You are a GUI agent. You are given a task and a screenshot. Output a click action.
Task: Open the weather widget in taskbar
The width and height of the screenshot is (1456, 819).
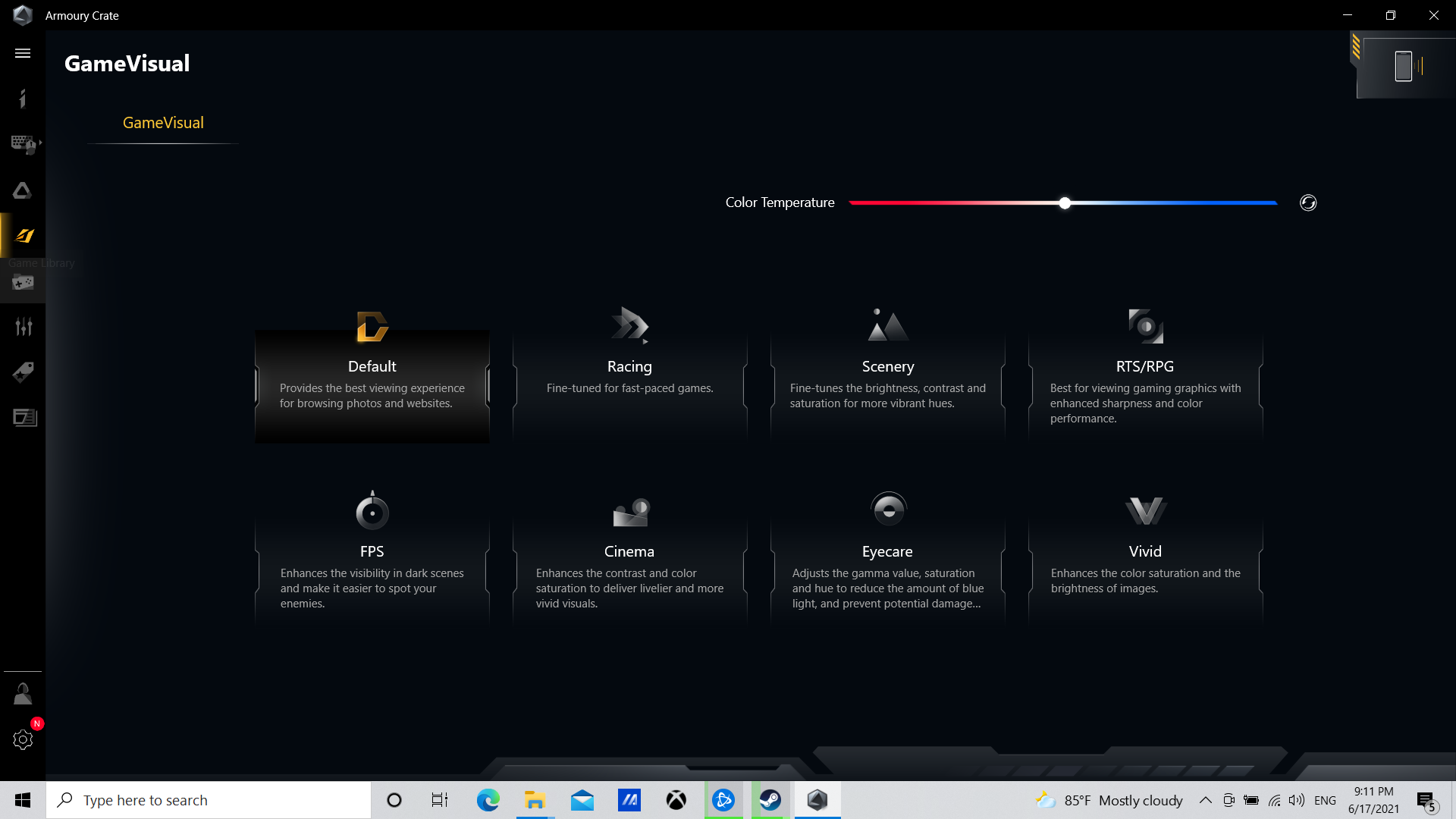coord(1109,800)
